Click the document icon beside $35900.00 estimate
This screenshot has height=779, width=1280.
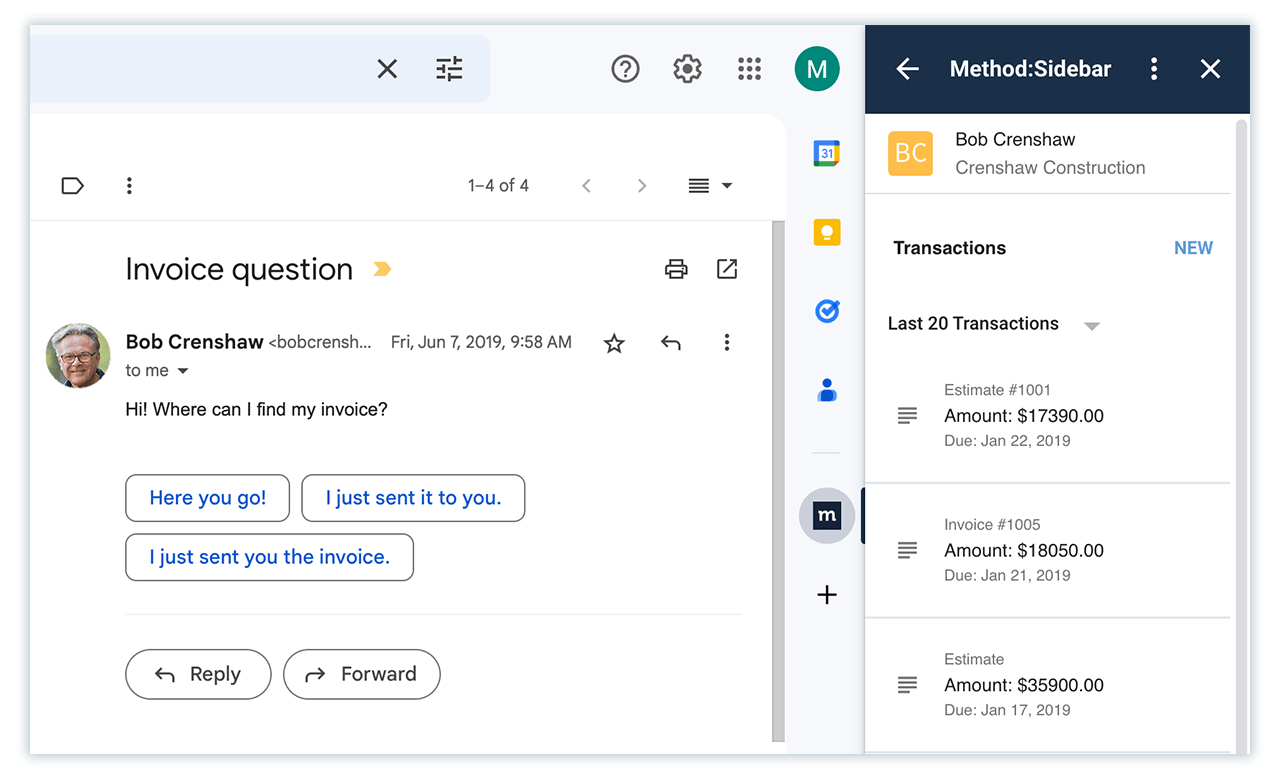click(907, 685)
